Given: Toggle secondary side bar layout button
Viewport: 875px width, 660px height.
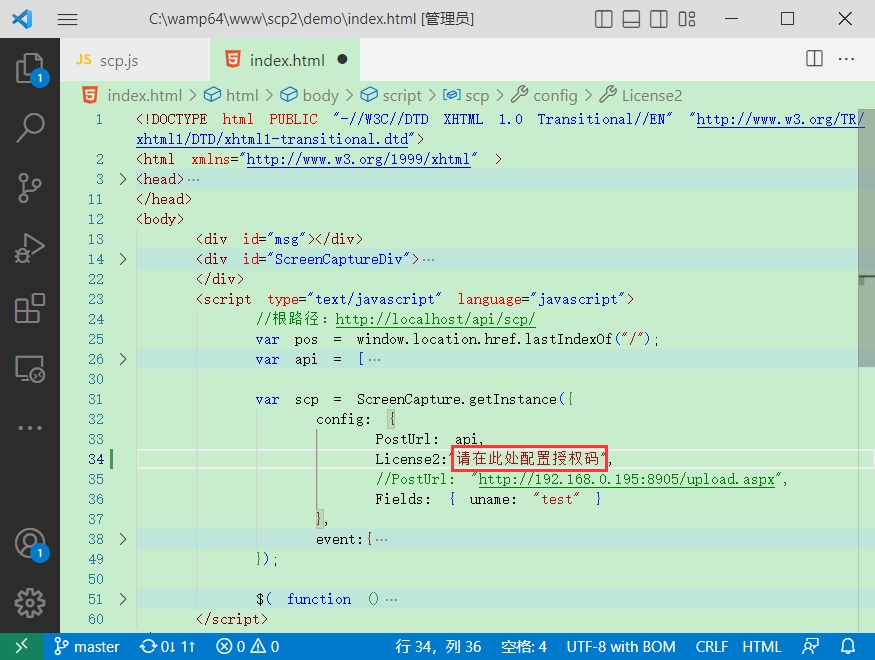Looking at the screenshot, I should tap(658, 19).
